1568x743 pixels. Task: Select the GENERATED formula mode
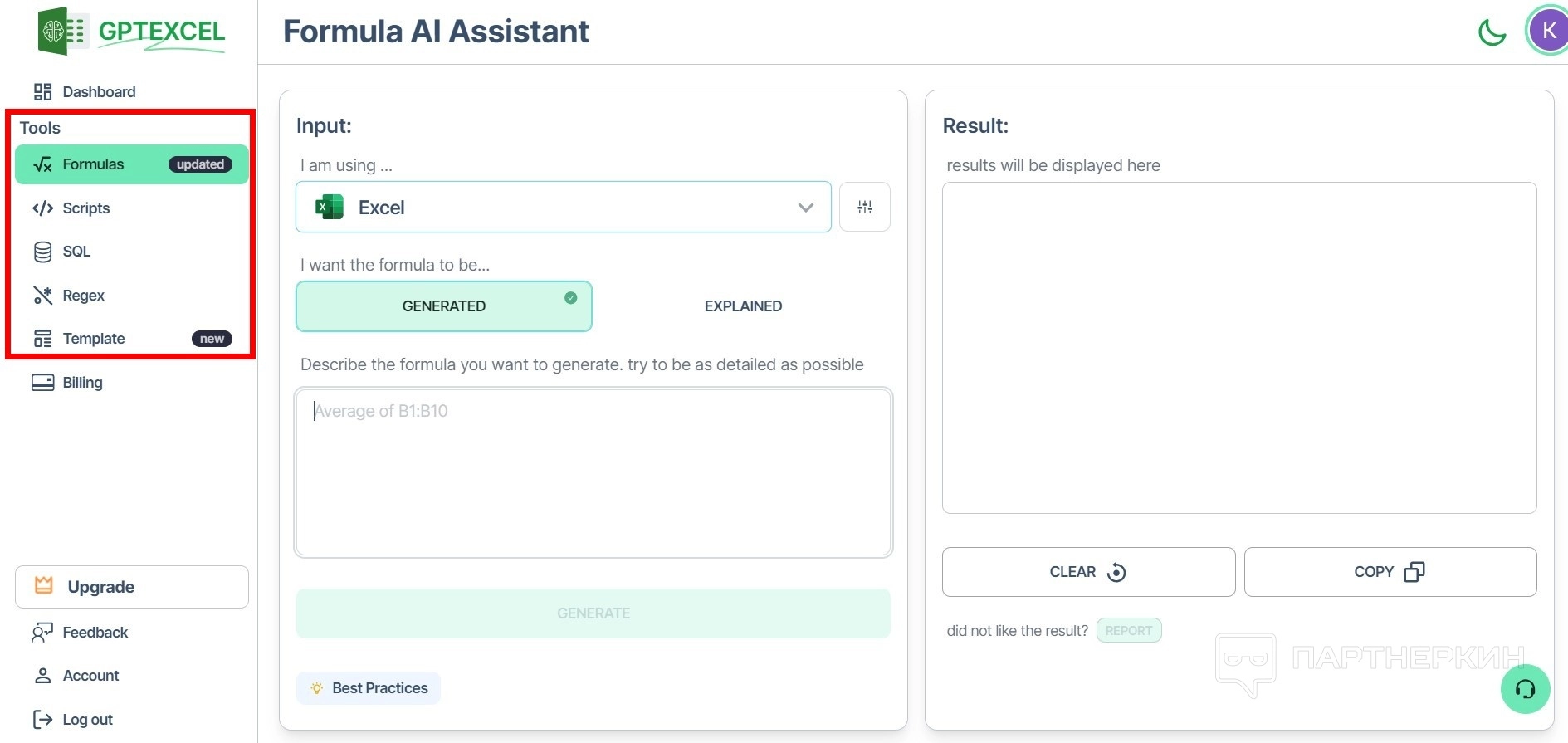coord(443,306)
